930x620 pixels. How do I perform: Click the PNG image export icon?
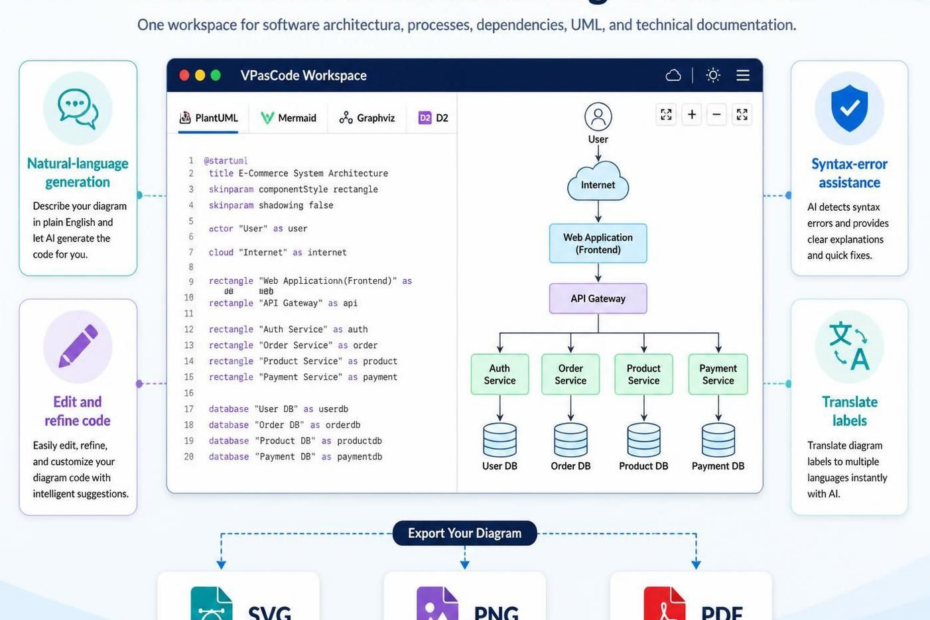437,604
